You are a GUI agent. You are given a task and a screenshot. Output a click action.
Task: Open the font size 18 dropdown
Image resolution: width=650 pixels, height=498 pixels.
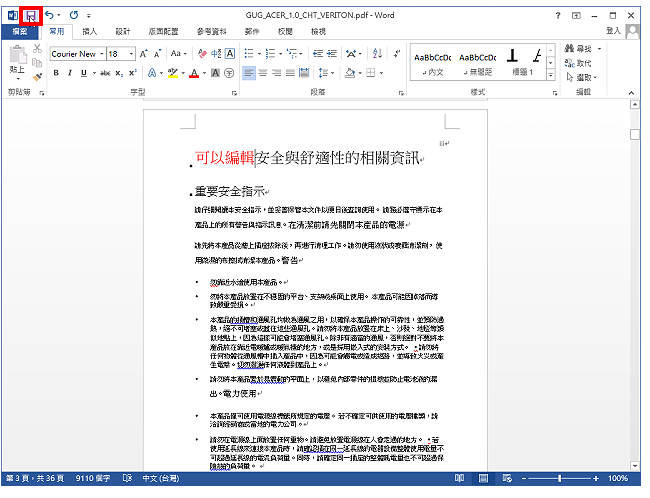pyautogui.click(x=131, y=54)
